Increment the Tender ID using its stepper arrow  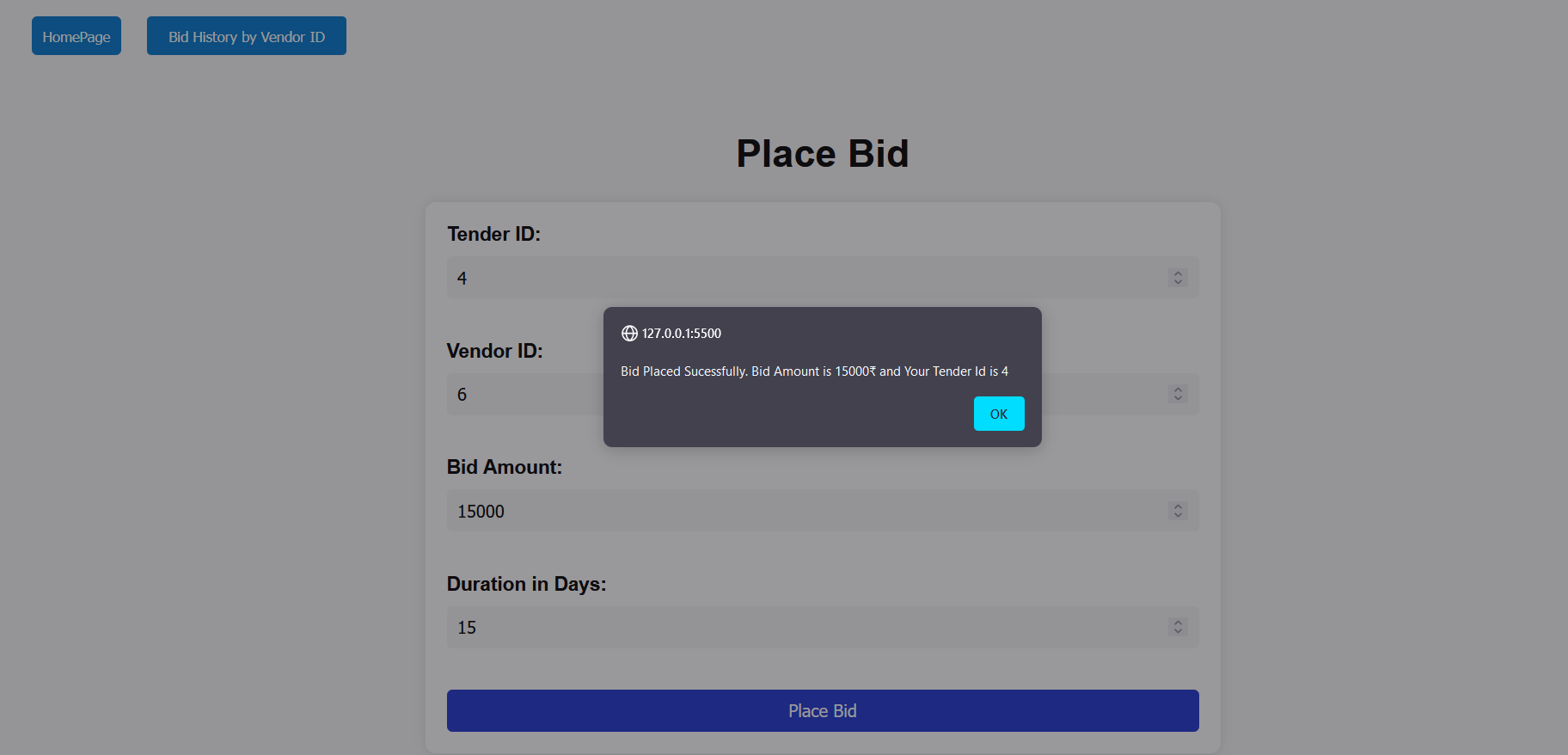[x=1177, y=273]
